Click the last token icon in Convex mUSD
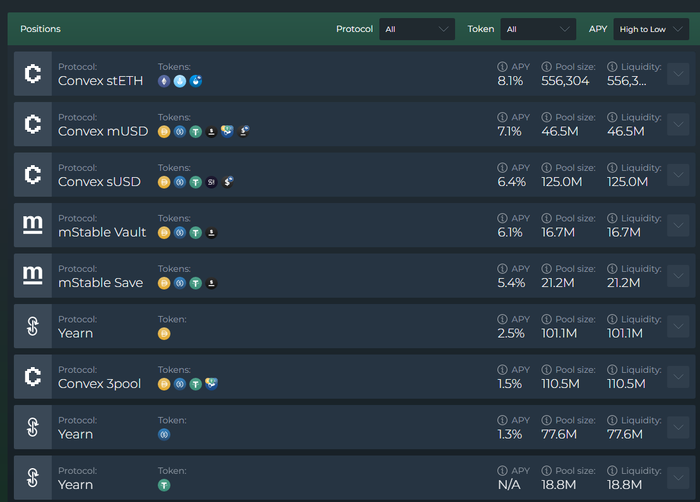This screenshot has width=700, height=502. (x=243, y=131)
